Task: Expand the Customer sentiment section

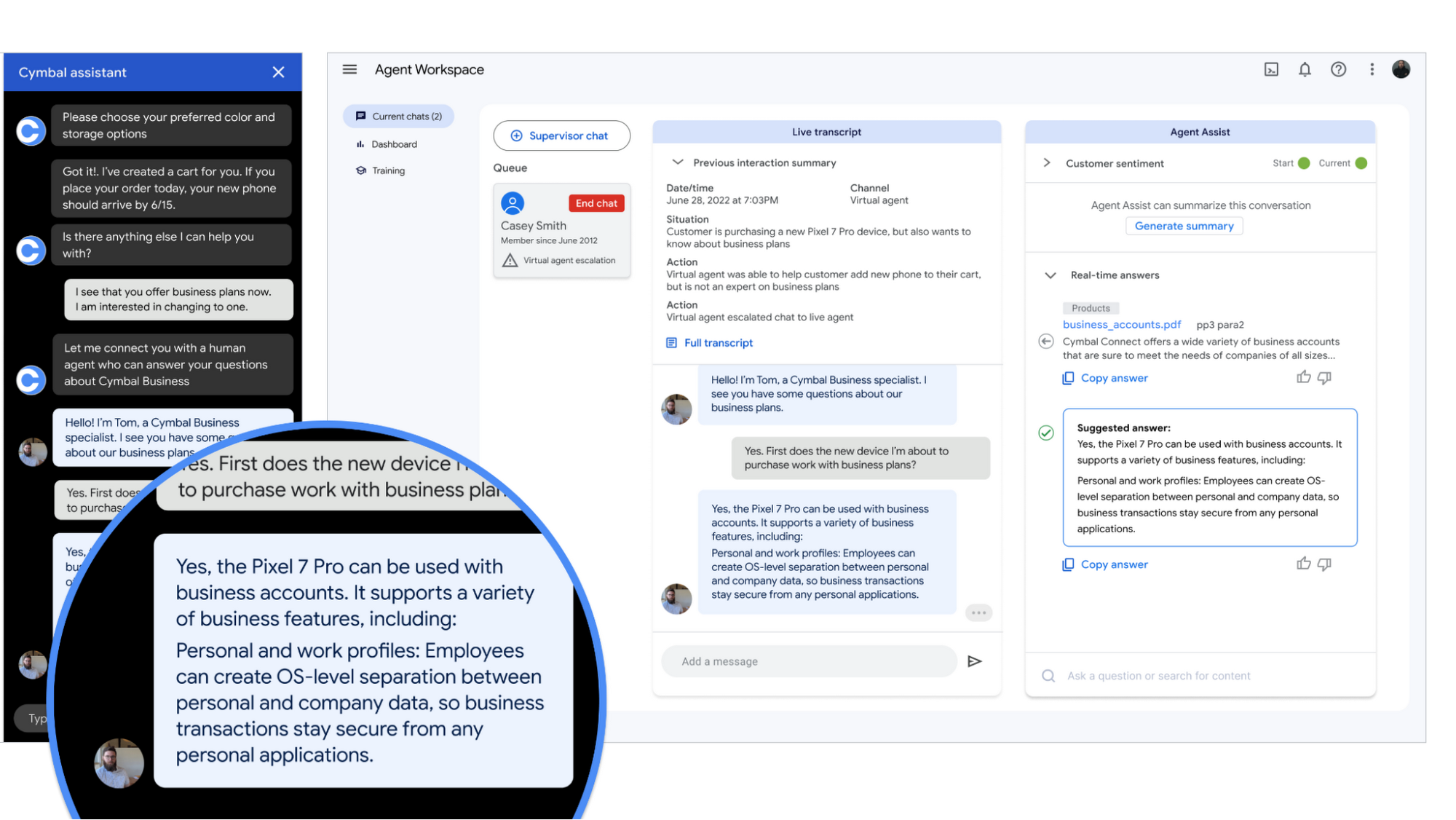Action: tap(1047, 163)
